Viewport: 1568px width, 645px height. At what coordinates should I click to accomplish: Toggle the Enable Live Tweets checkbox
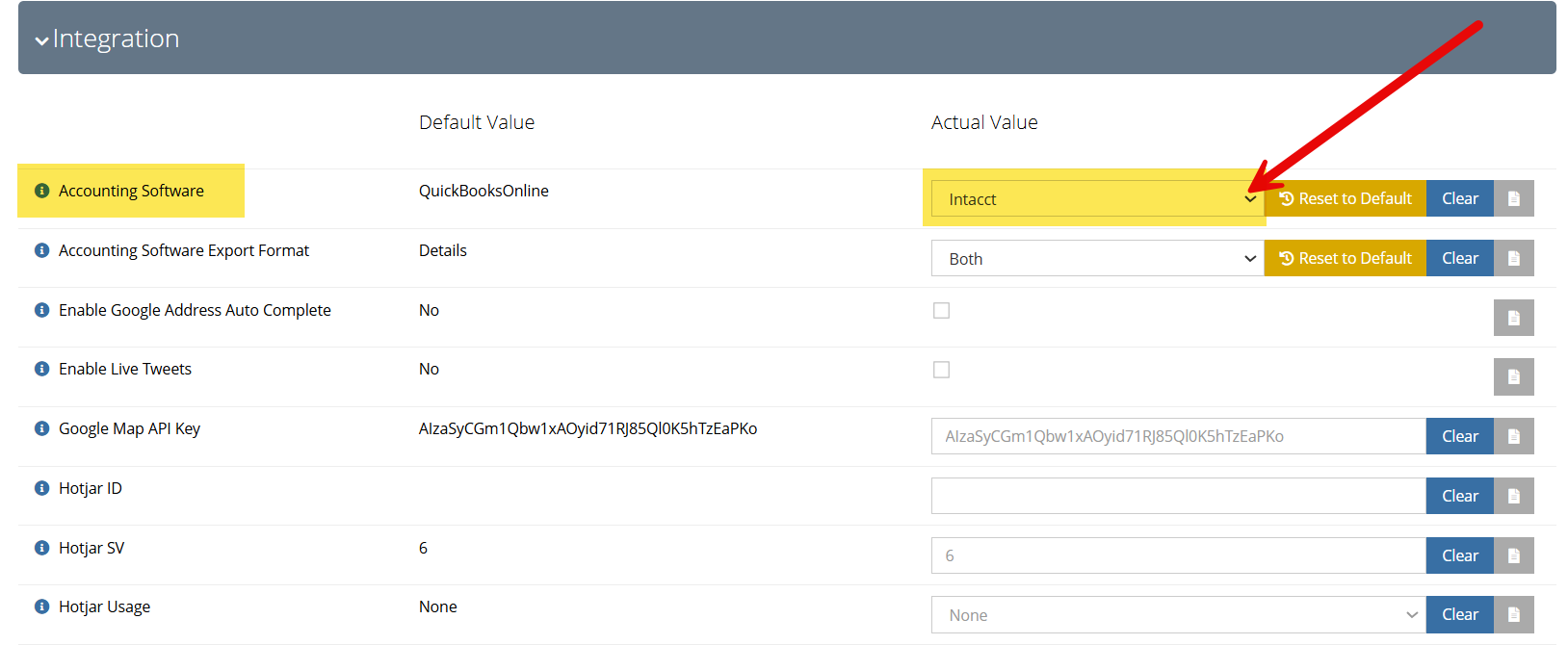(x=942, y=370)
